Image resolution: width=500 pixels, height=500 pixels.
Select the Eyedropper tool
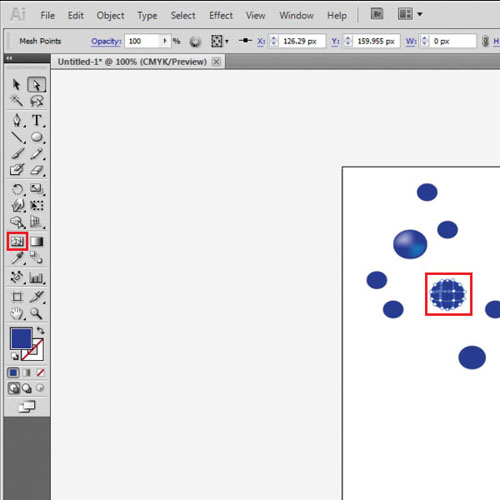(17, 258)
